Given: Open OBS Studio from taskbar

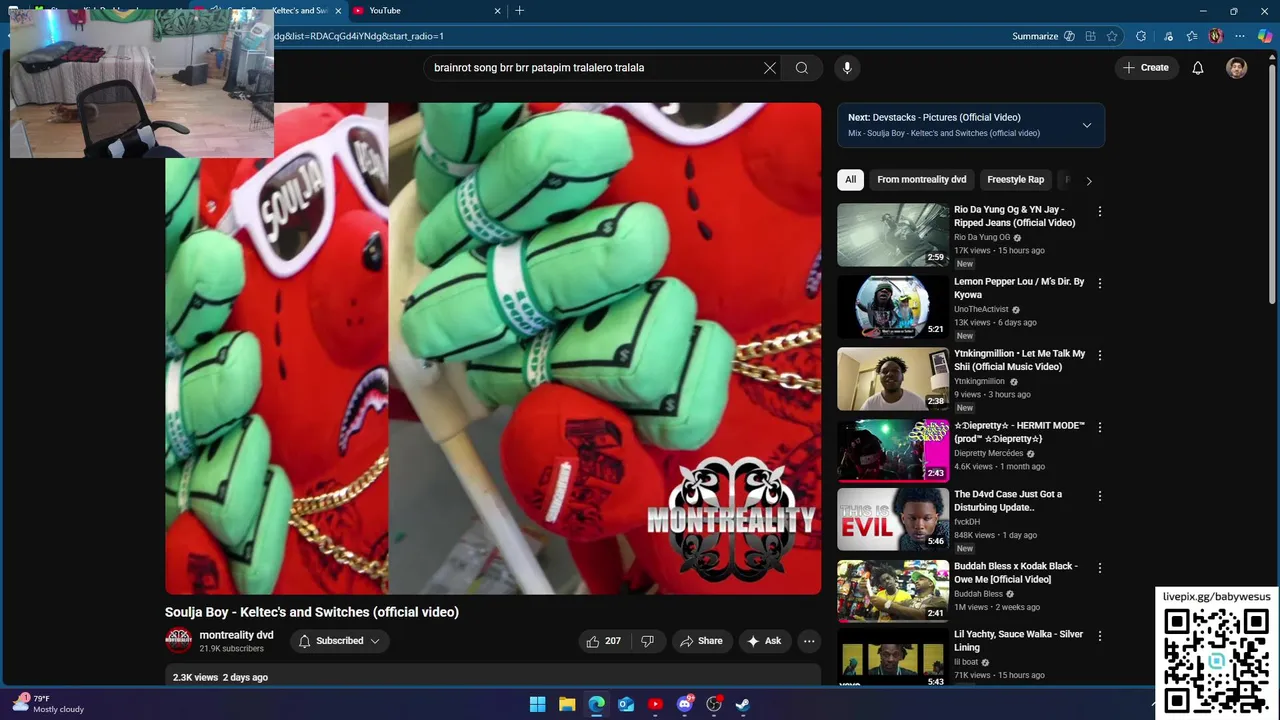Looking at the screenshot, I should pyautogui.click(x=714, y=704).
